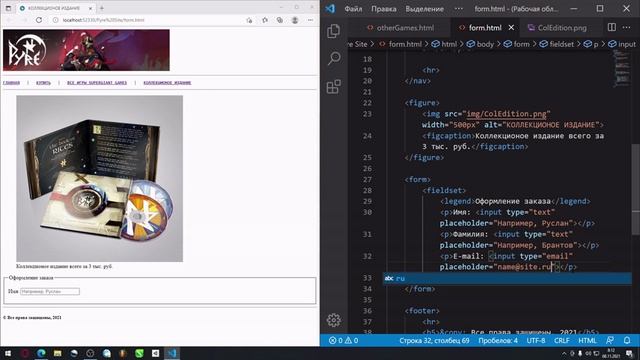Open the Файл menu
This screenshot has width=640, height=360.
[x=353, y=9]
